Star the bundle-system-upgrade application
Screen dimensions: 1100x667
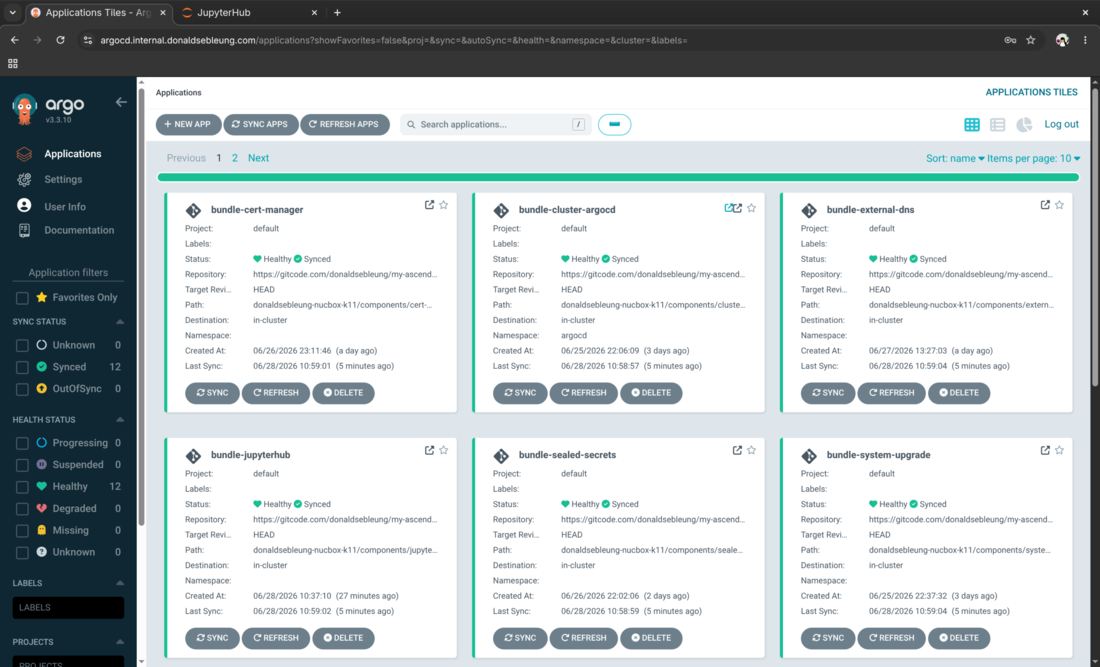coord(1059,450)
